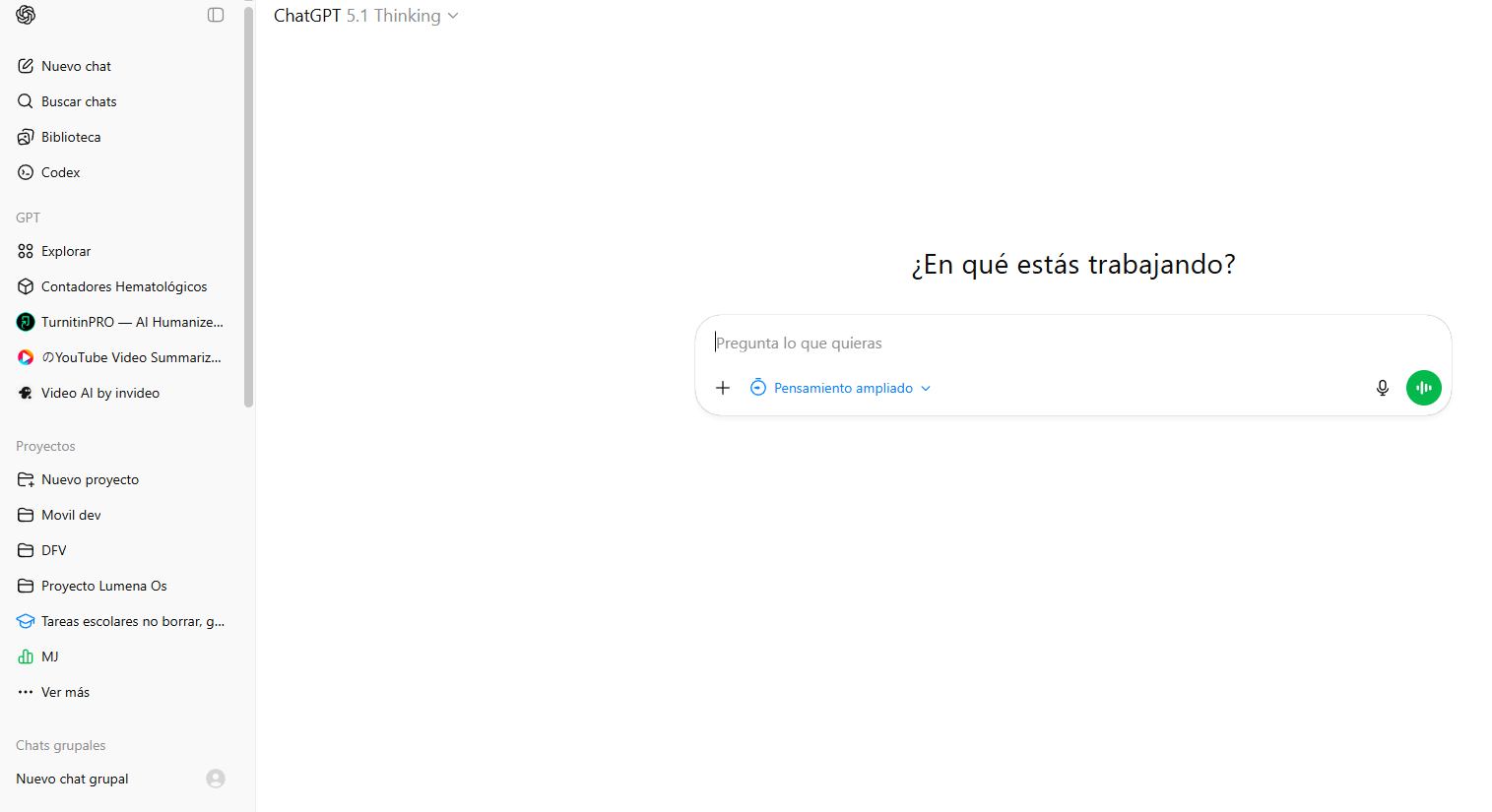Click the Nuevo chat grupal button

coord(72,779)
